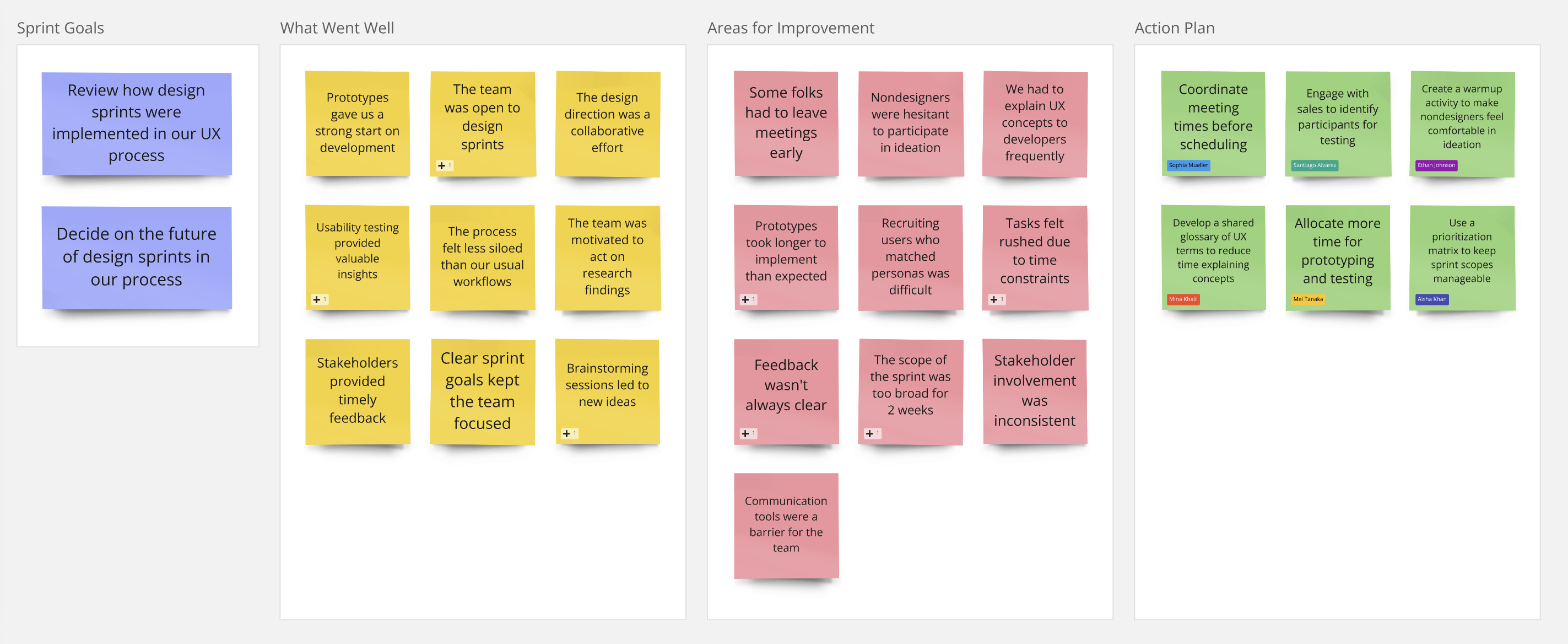Click the Sophia Mueller name tag

[1187, 165]
